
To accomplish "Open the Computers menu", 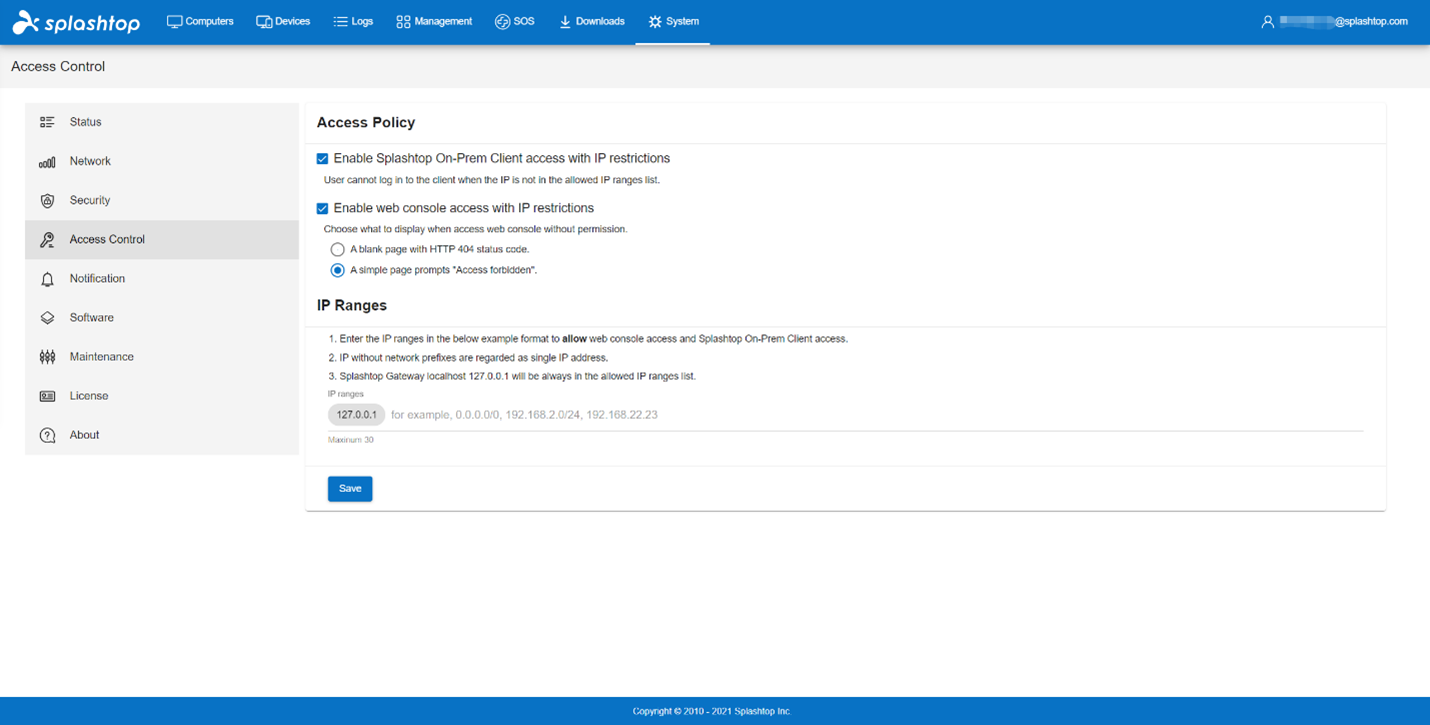I will (x=200, y=21).
